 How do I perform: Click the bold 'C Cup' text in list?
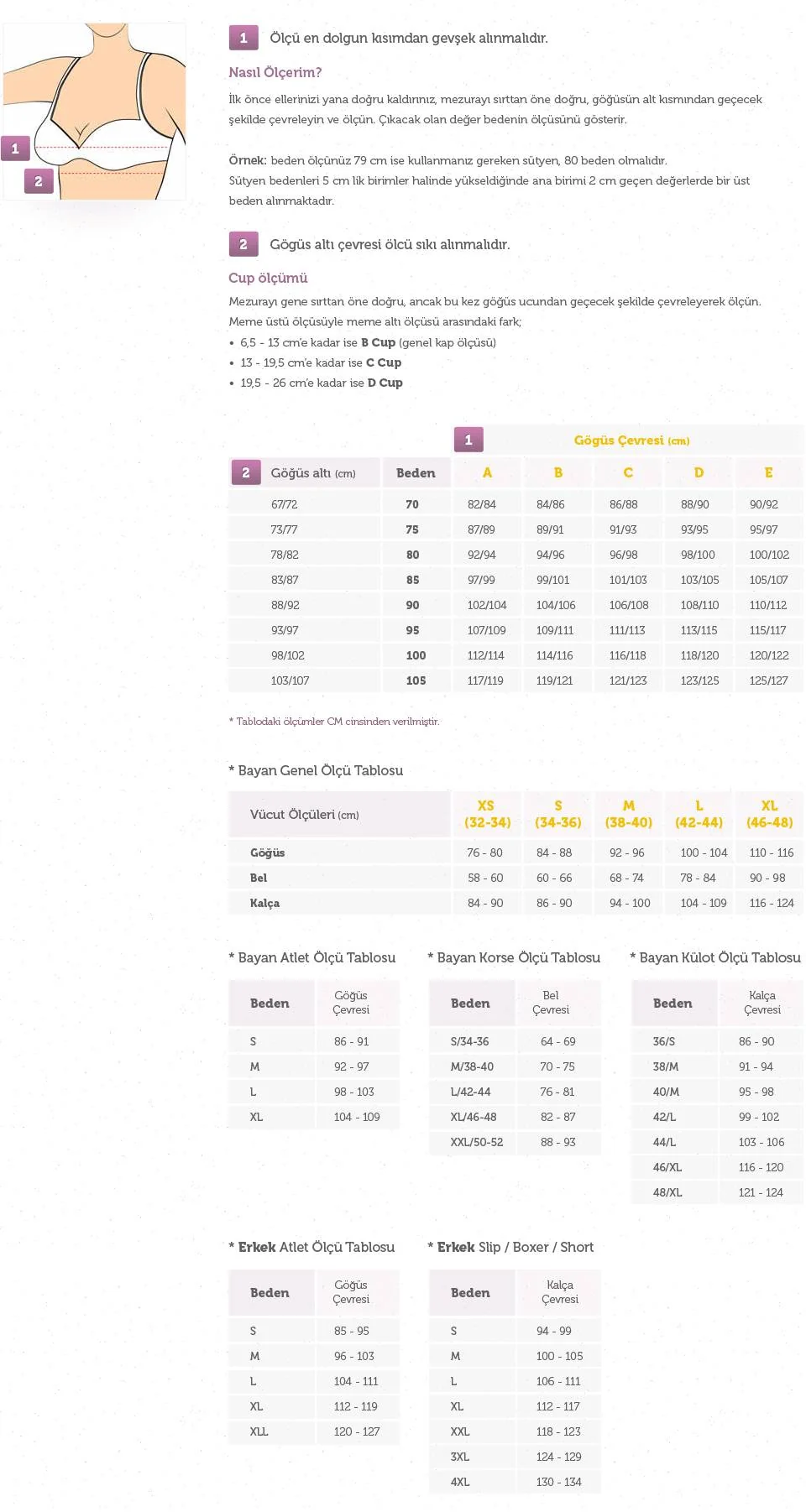[x=384, y=362]
